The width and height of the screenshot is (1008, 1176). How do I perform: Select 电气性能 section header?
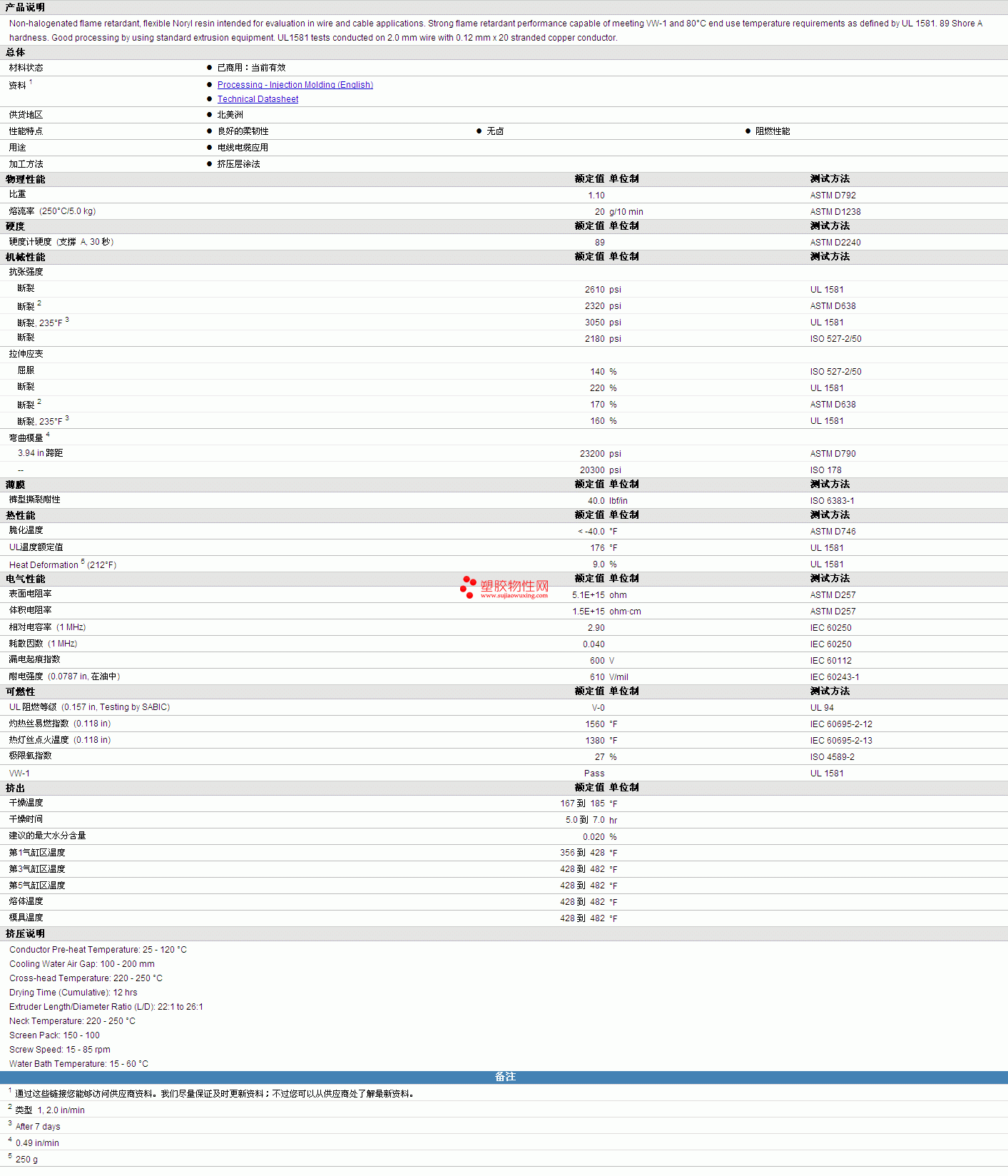26,579
